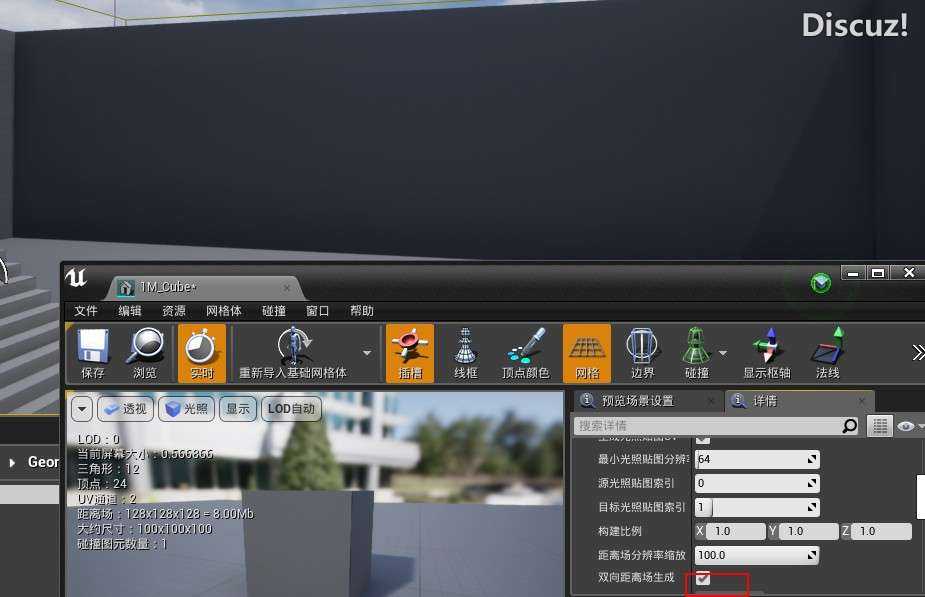Click the 浏览 (Browse) magnifier icon
Screen dimensions: 925x597
pos(145,347)
